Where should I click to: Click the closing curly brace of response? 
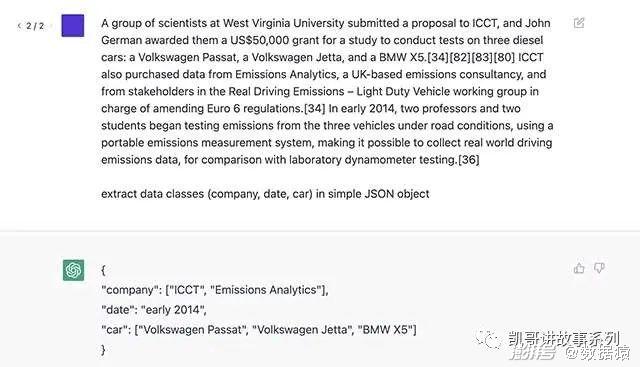103,349
